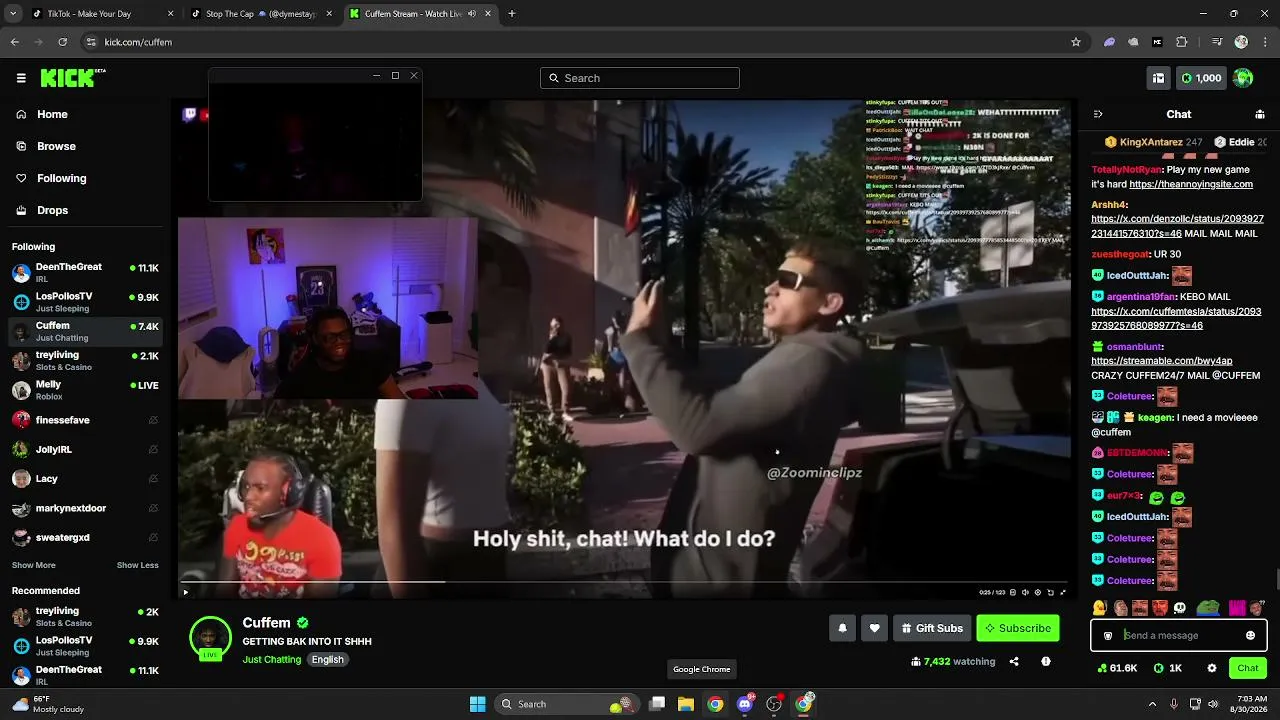Open chat settings gear icon
The width and height of the screenshot is (1280, 720).
(1212, 668)
